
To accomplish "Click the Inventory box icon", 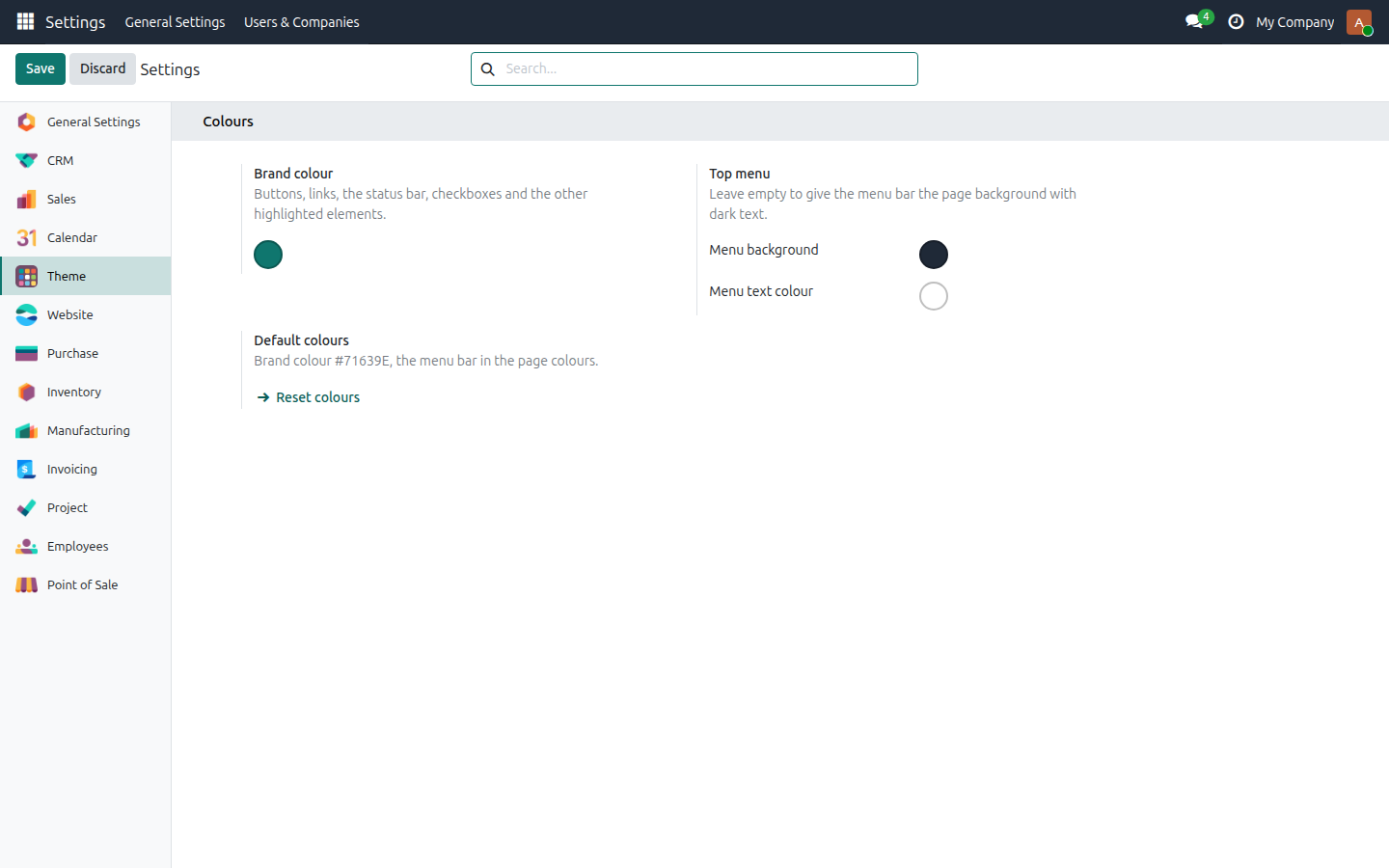I will pos(27,392).
